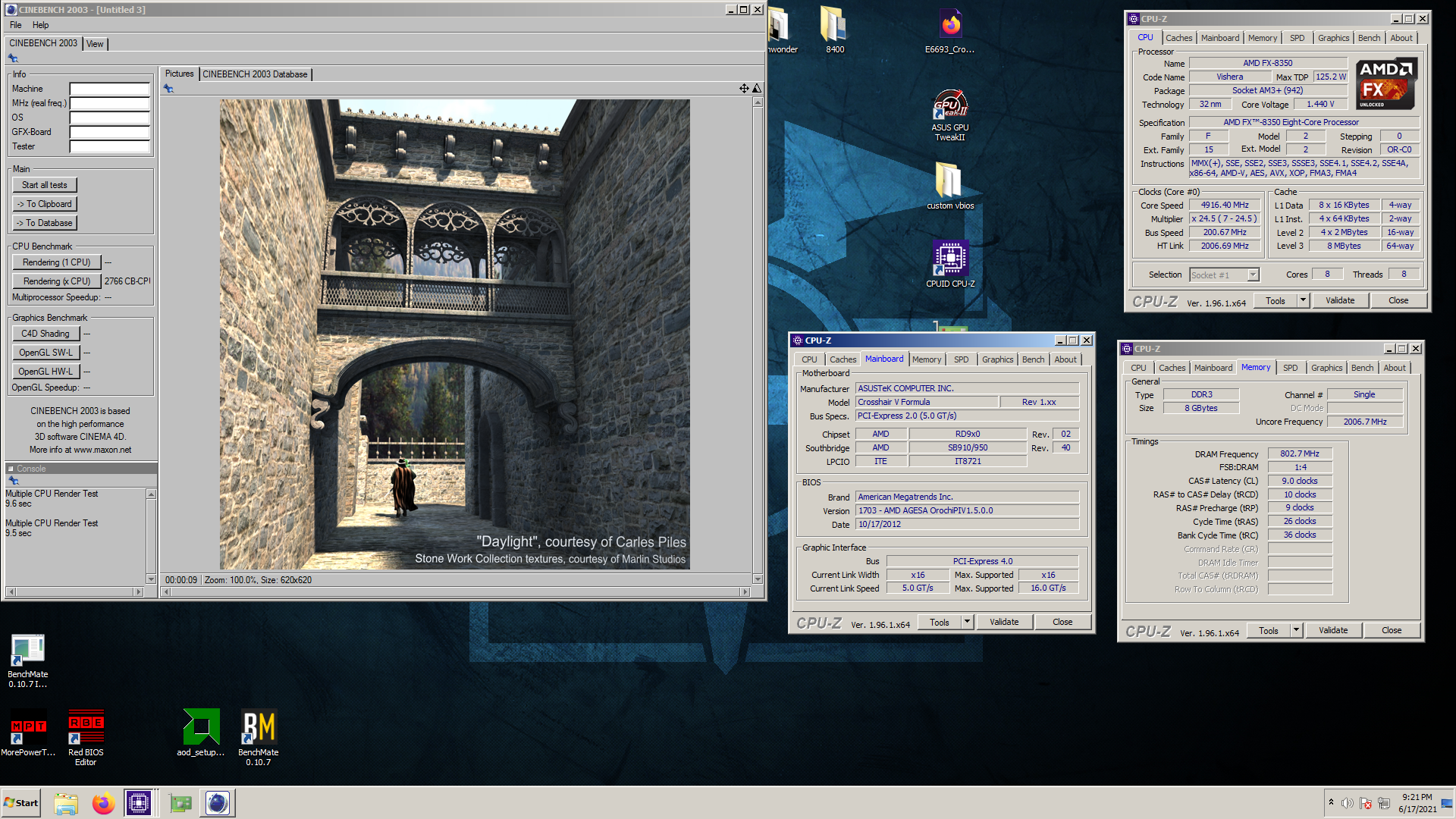Open the custom vbios folder

(x=949, y=186)
